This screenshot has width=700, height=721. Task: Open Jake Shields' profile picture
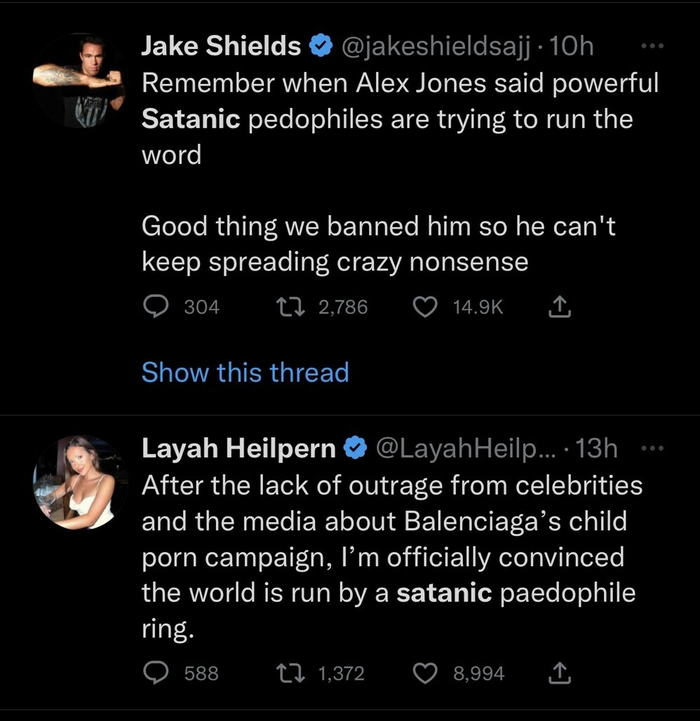click(78, 82)
